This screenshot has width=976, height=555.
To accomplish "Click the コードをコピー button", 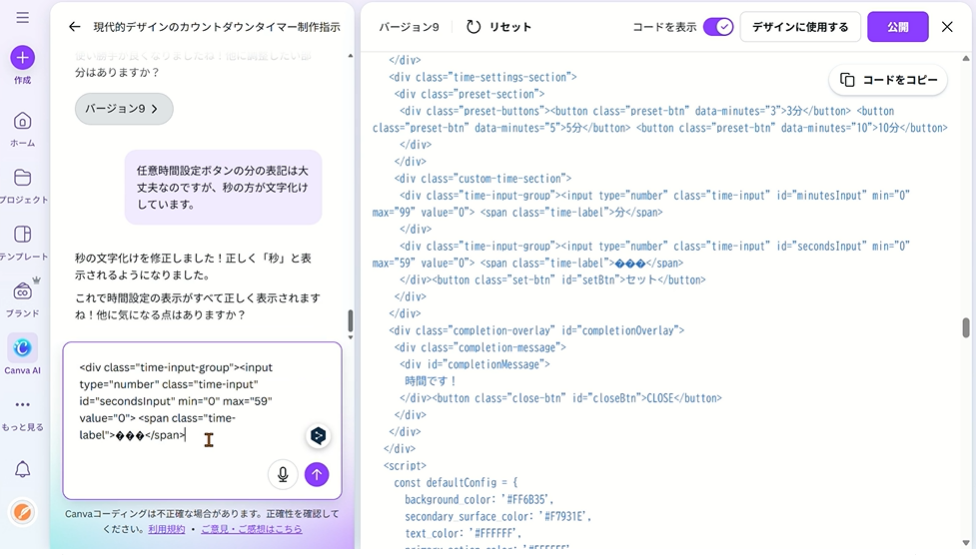I will (x=888, y=80).
